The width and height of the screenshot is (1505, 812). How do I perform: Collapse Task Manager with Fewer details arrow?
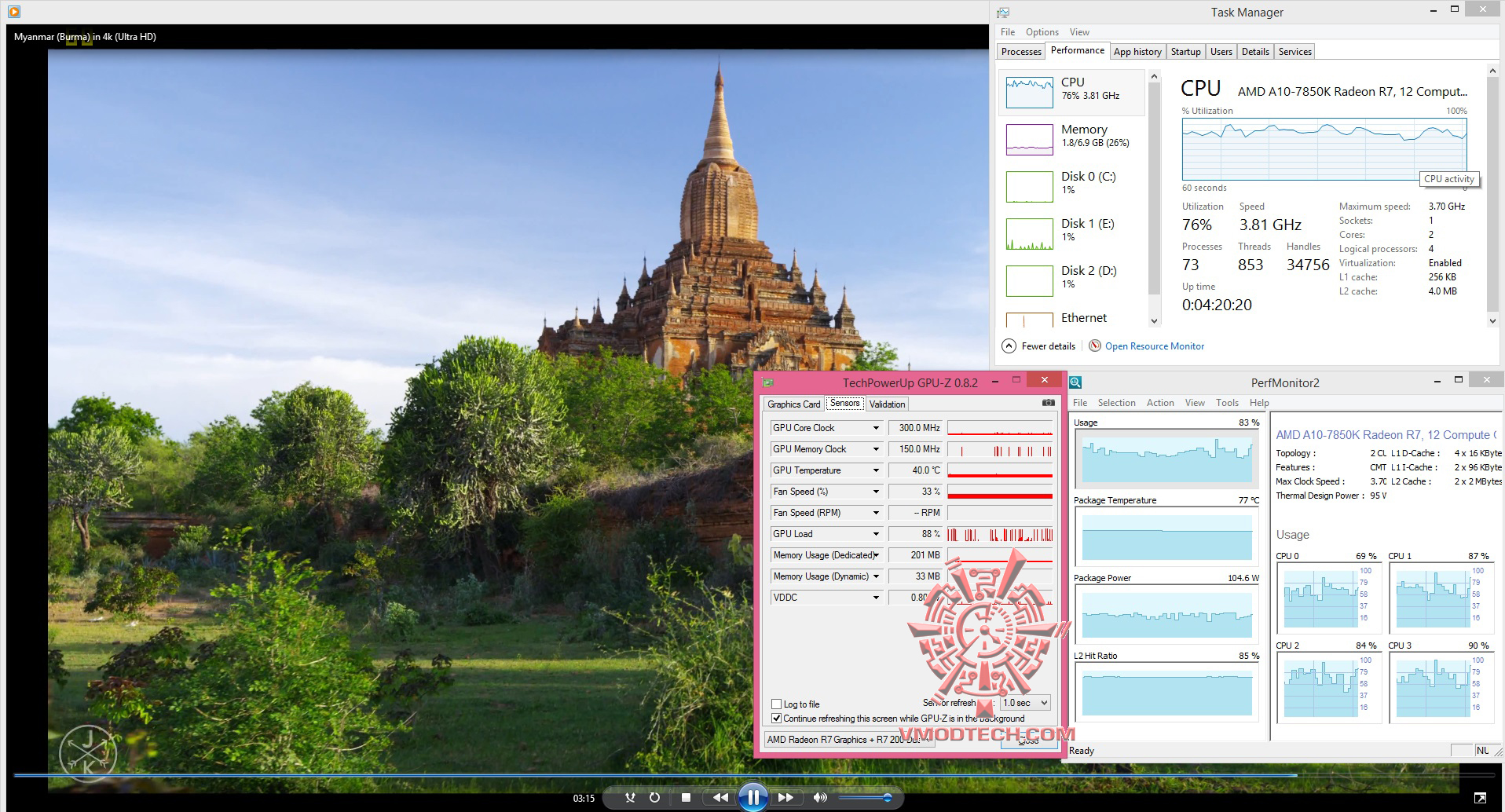coord(1009,346)
